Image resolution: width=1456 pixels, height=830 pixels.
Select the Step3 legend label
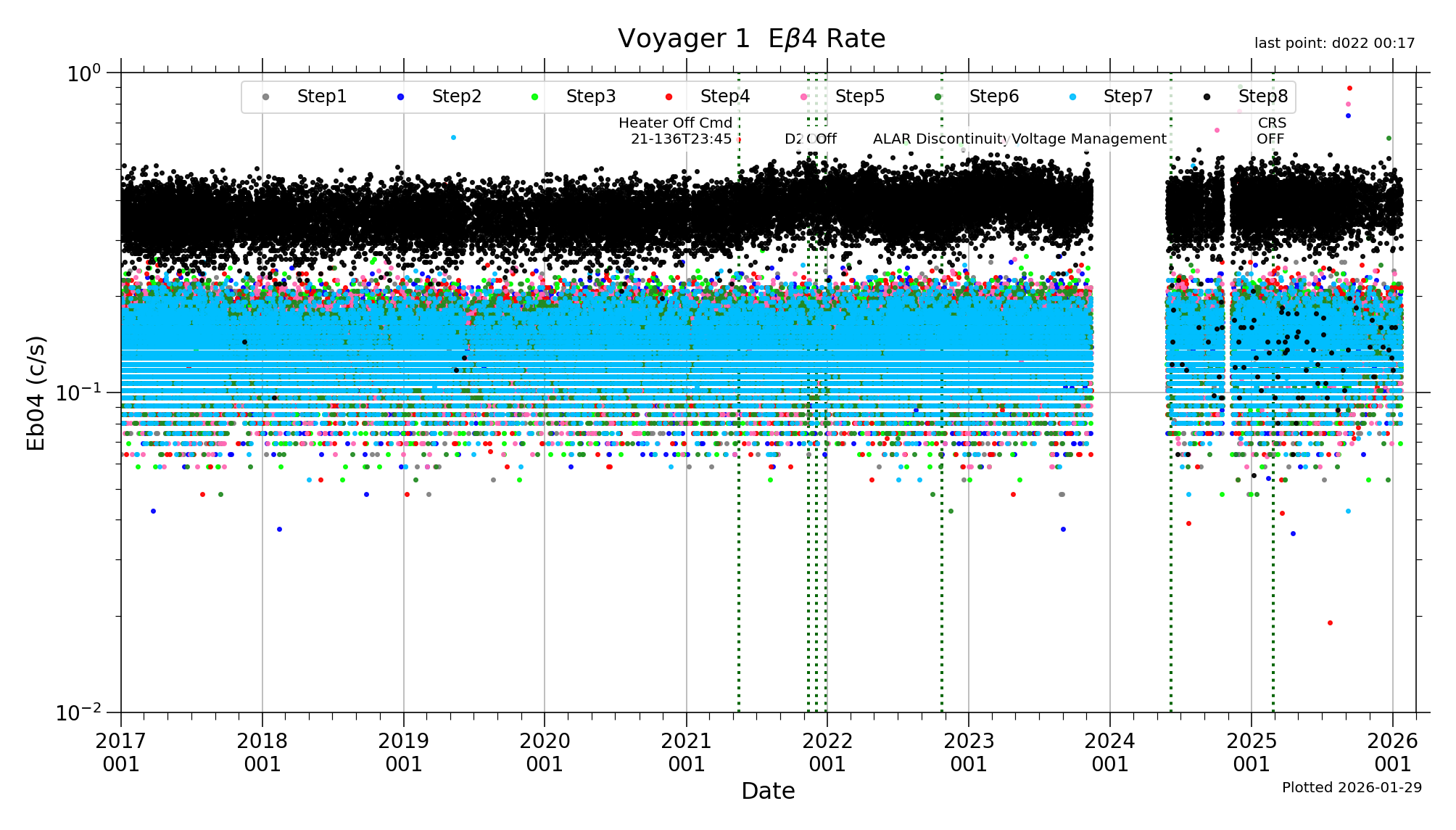coord(590,96)
